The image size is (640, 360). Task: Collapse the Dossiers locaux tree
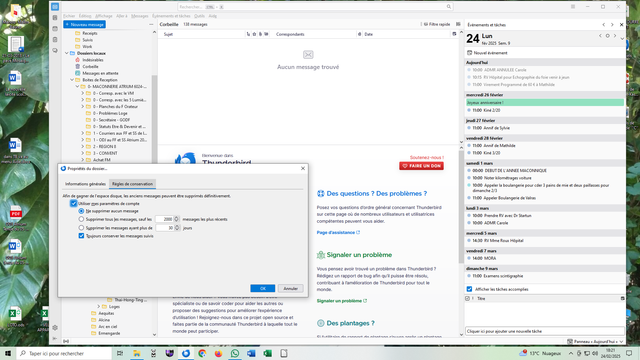click(x=67, y=53)
